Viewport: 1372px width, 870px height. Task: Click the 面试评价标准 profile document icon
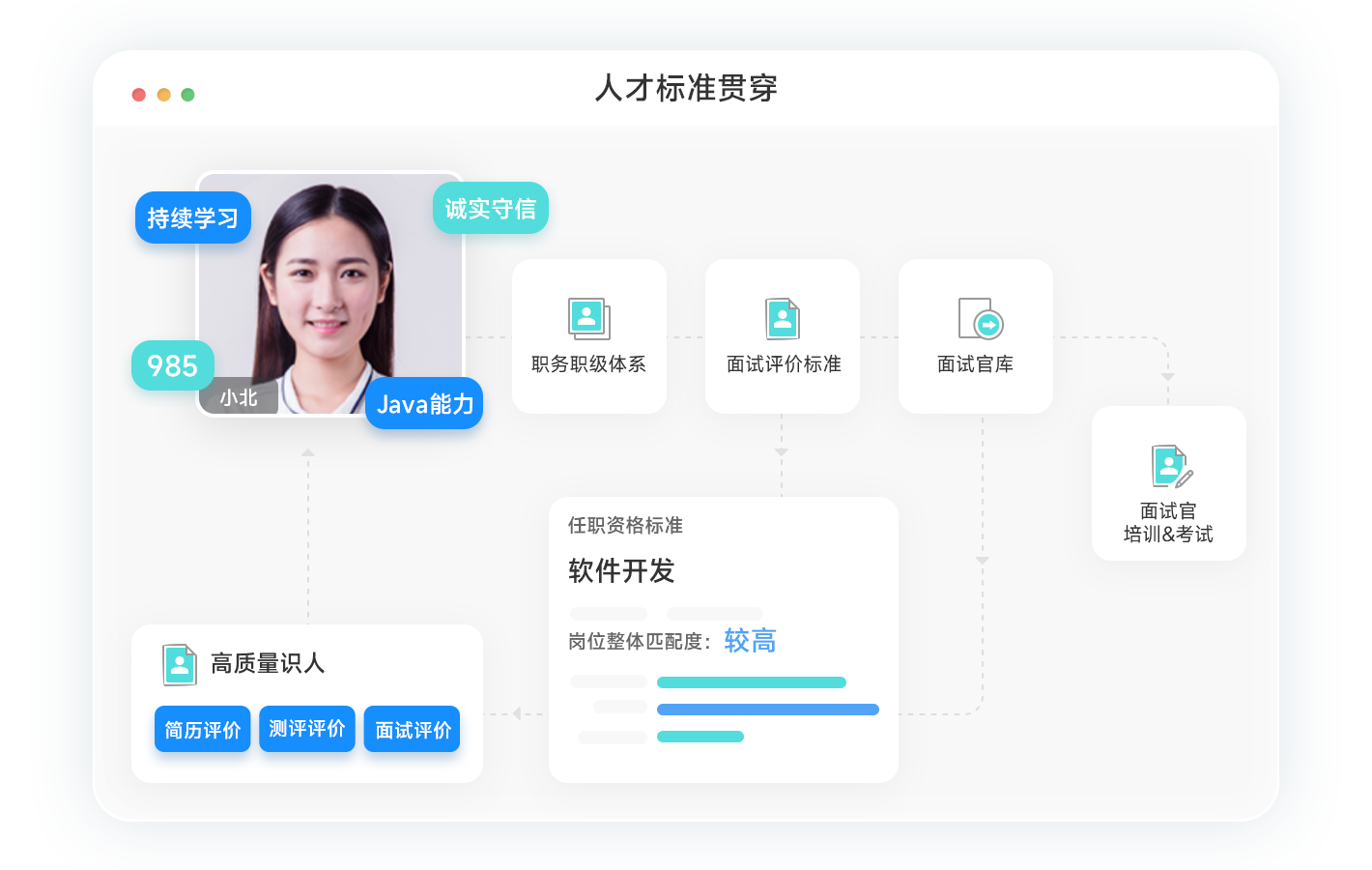[x=783, y=318]
